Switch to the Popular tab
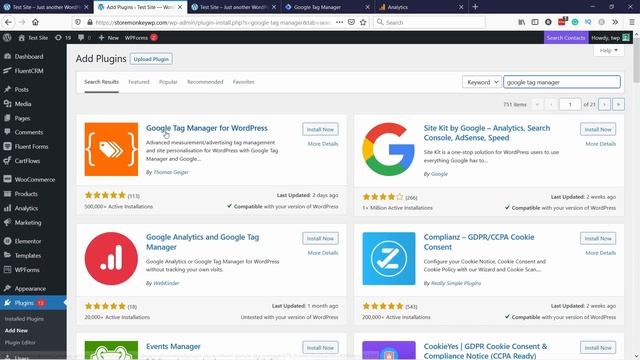Viewport: 640px width, 360px height. coord(168,82)
